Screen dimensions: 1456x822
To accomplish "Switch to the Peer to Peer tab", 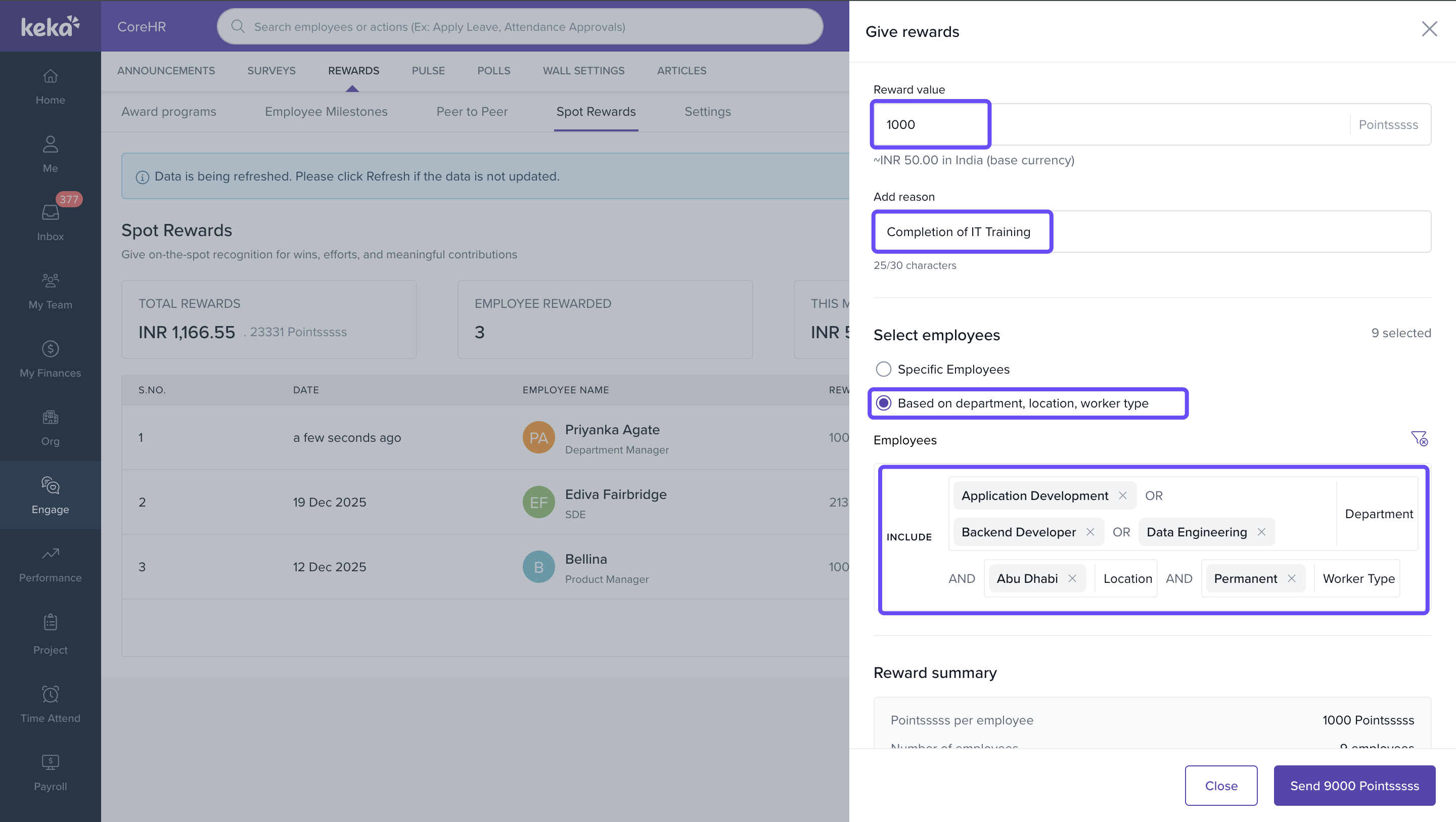I will click(x=471, y=111).
